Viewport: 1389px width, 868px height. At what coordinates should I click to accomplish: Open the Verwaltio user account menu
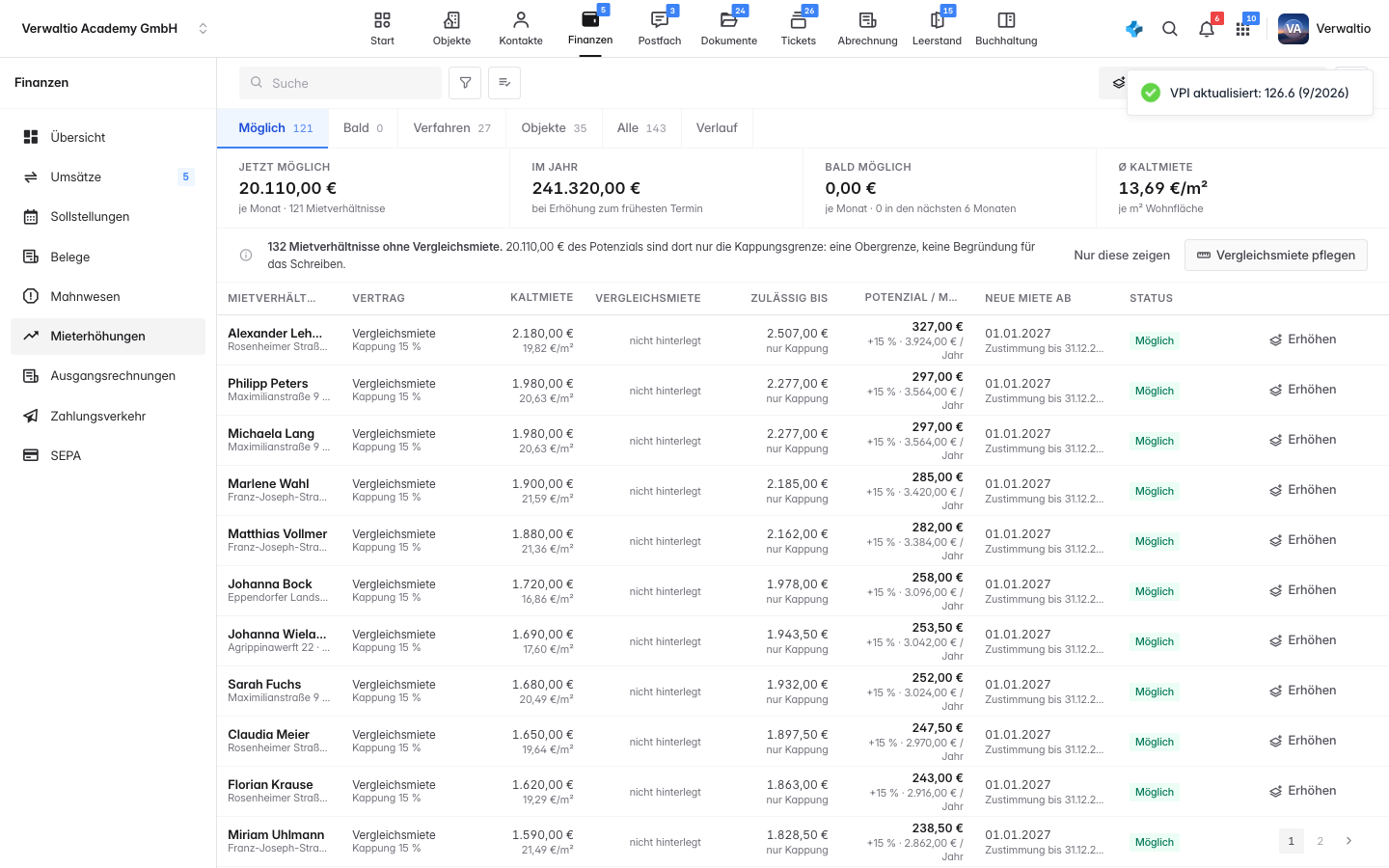coord(1324,29)
